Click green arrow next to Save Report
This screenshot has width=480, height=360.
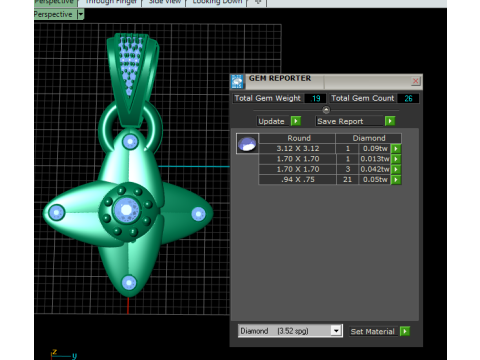pos(390,121)
